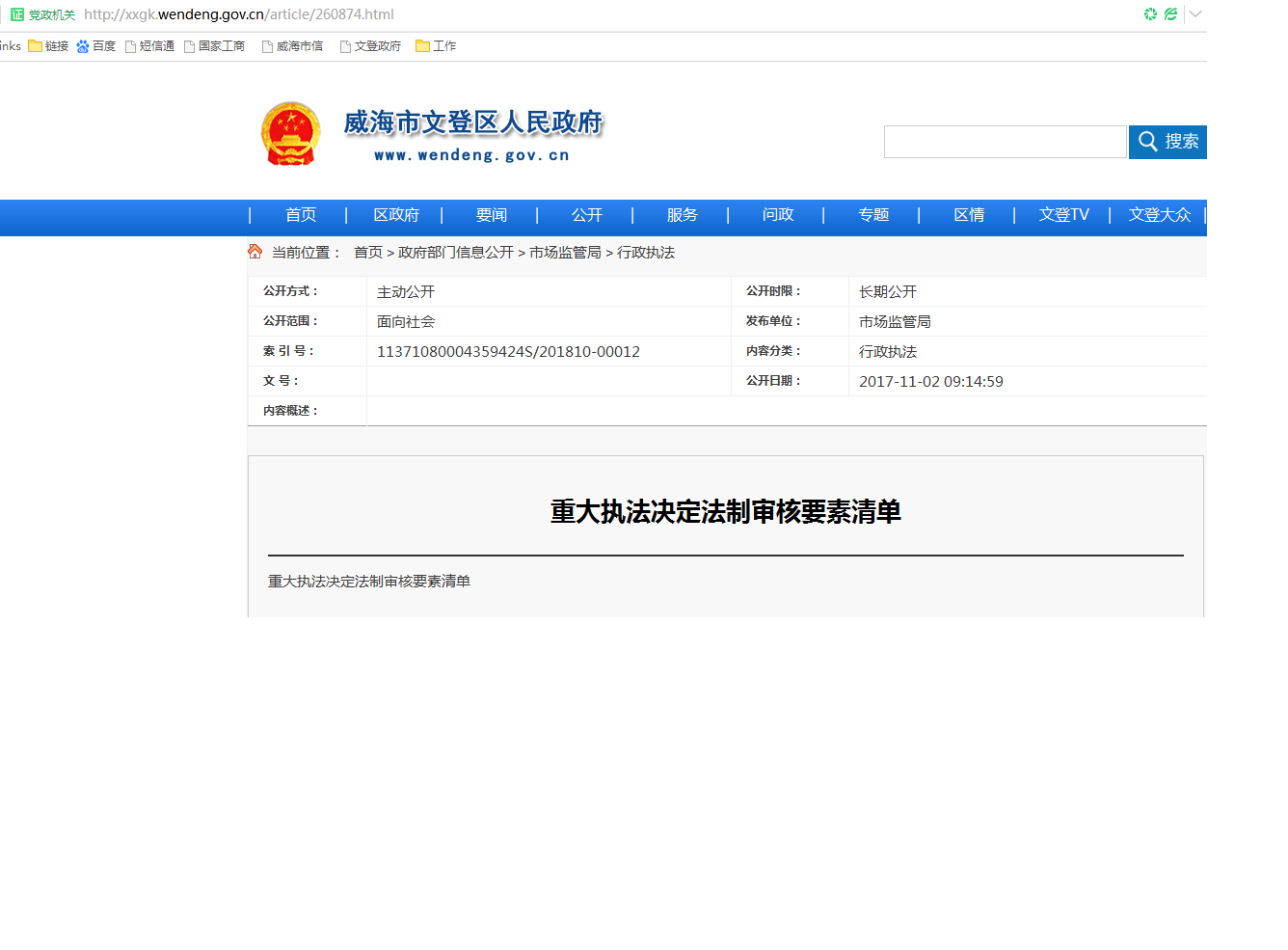
Task: Click the home icon beside 当前位置
Action: point(255,252)
